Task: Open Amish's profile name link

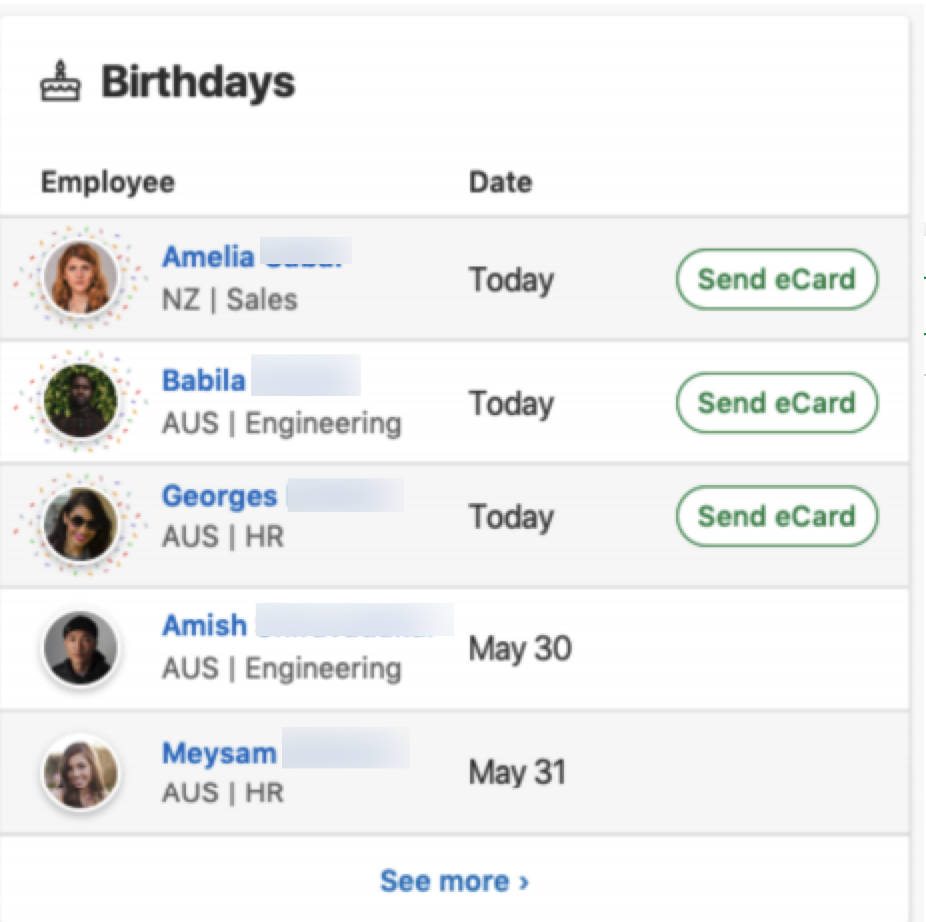Action: tap(204, 625)
